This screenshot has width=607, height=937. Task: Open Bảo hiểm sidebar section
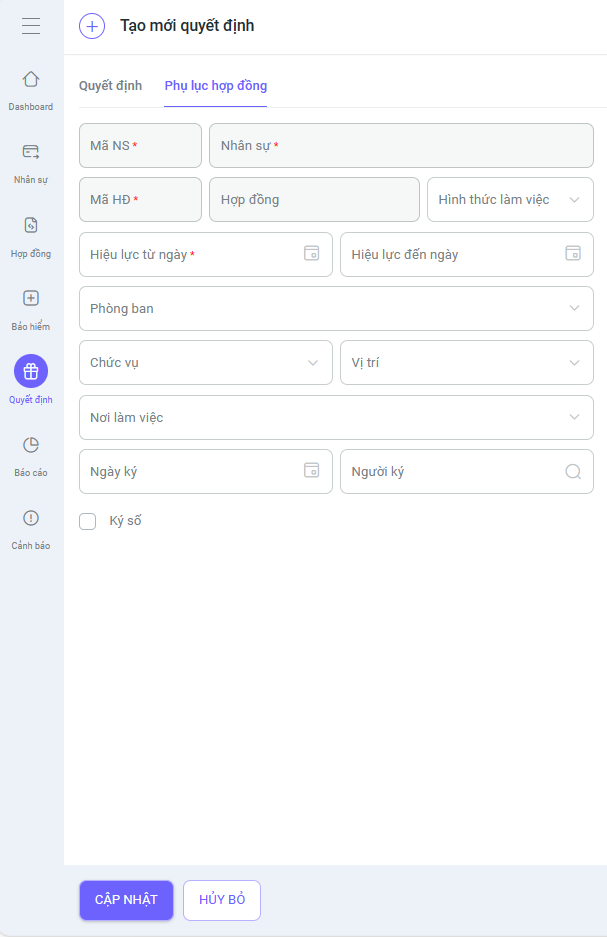pyautogui.click(x=31, y=308)
